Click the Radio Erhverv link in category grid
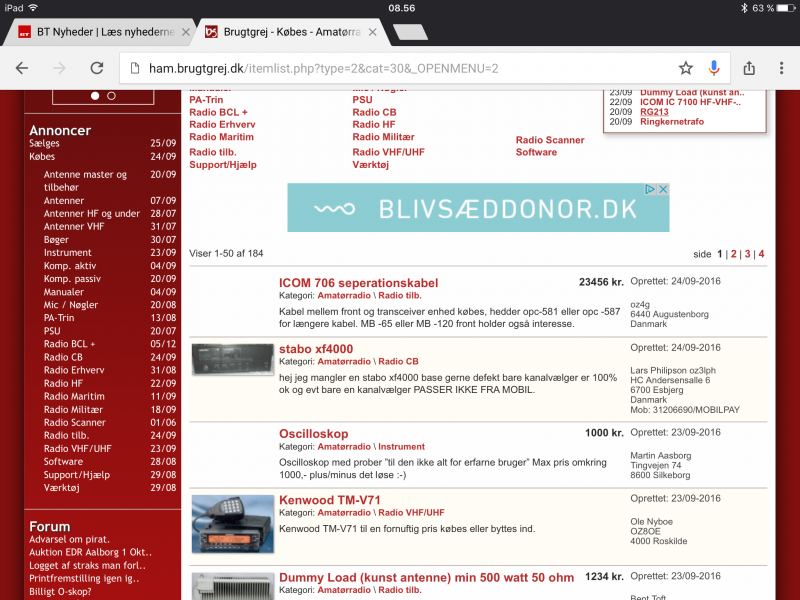Image resolution: width=800 pixels, height=600 pixels. [222, 124]
